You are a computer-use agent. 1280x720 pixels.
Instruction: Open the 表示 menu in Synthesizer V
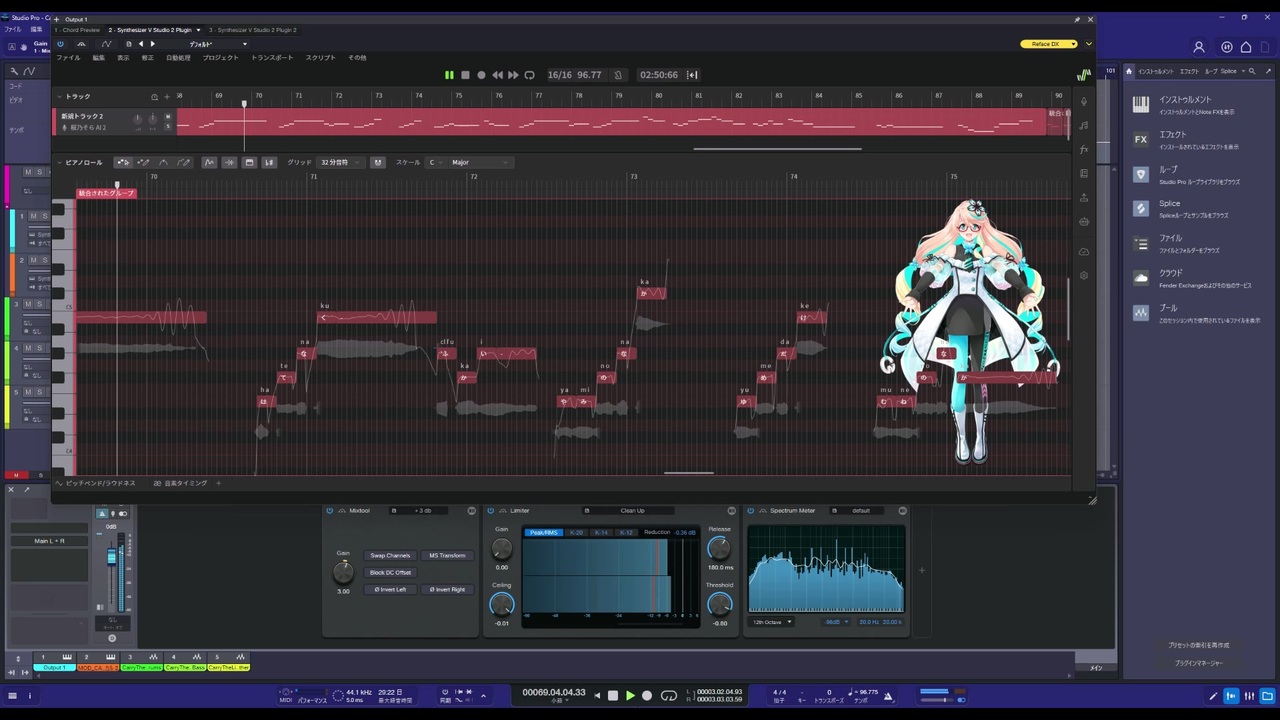pyautogui.click(x=123, y=58)
